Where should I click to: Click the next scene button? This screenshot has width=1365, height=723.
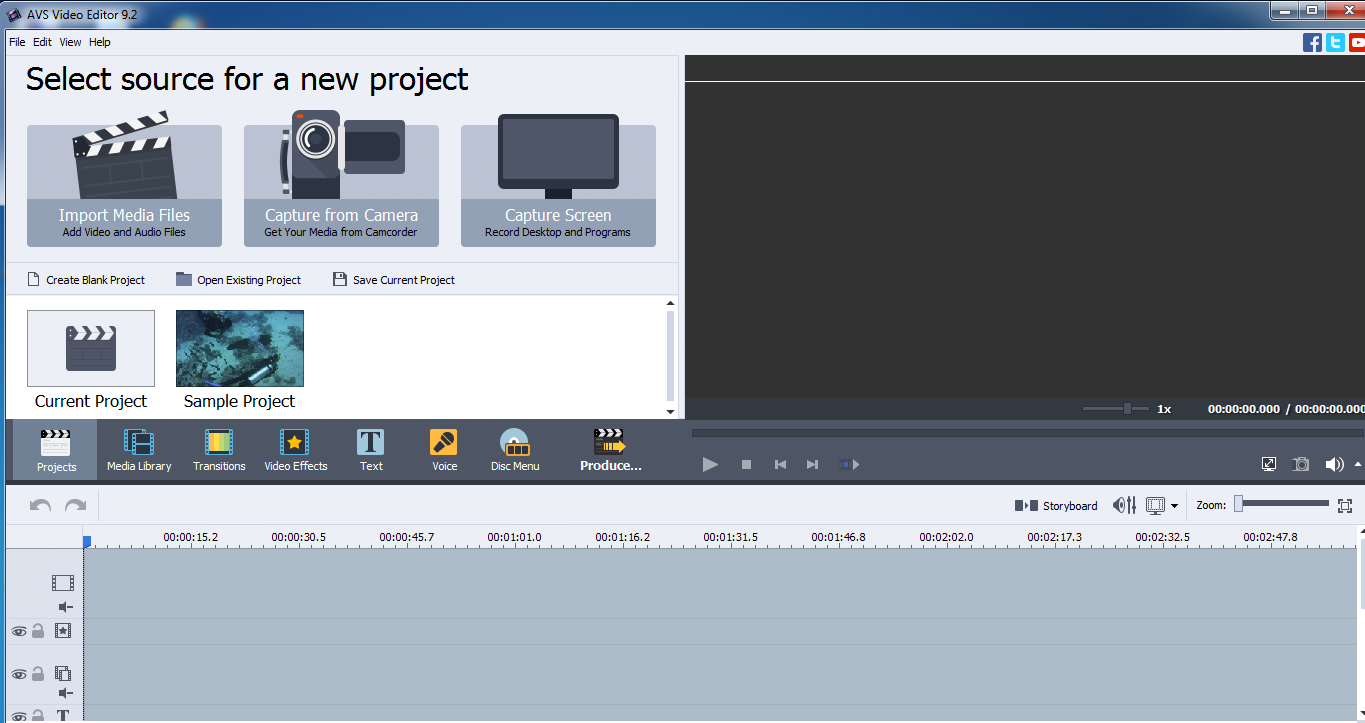point(849,464)
